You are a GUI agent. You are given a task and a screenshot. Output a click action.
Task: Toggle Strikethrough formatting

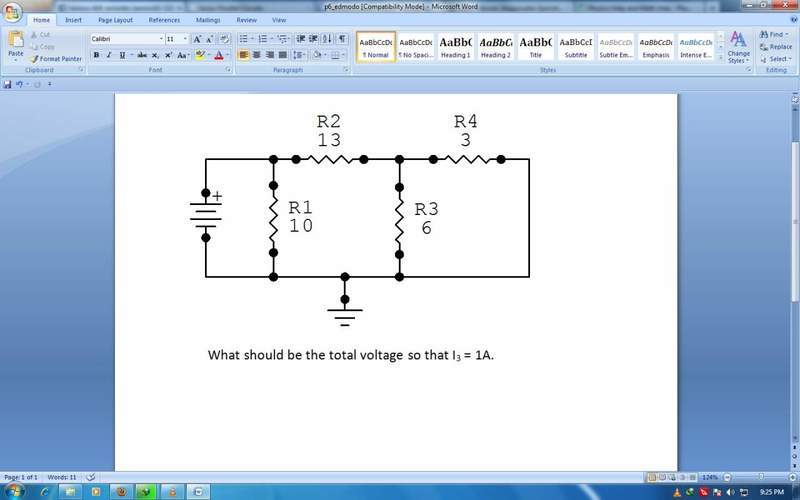pos(142,55)
